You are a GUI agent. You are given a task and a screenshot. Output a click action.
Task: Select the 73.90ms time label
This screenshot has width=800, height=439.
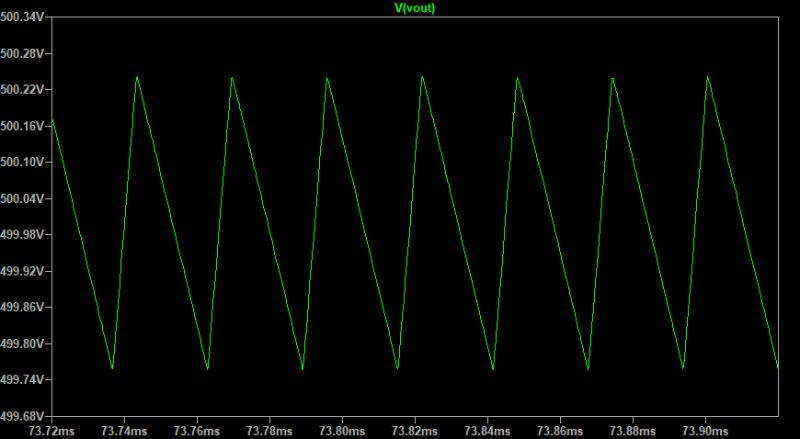click(x=705, y=431)
